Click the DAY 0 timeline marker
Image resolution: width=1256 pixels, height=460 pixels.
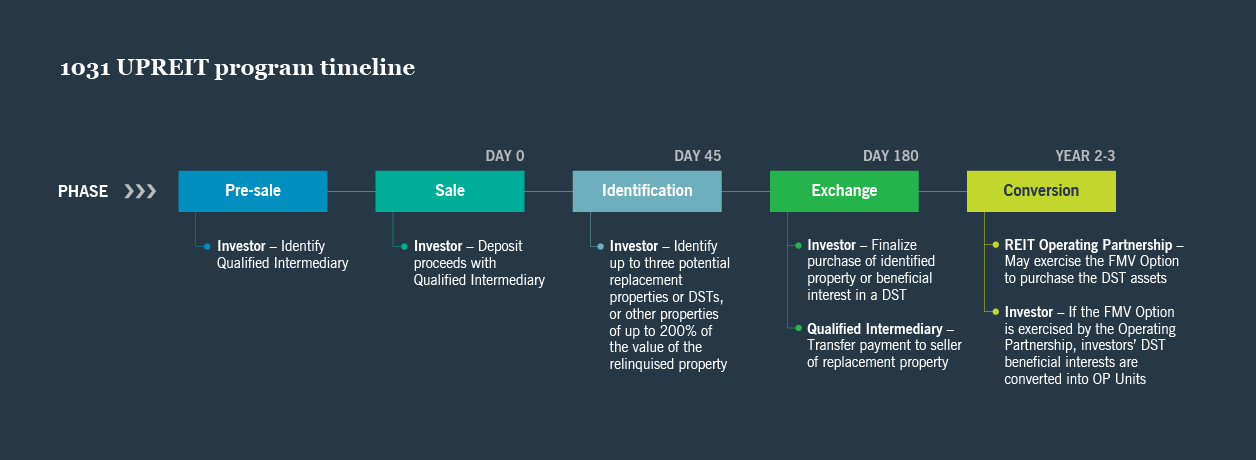click(504, 156)
